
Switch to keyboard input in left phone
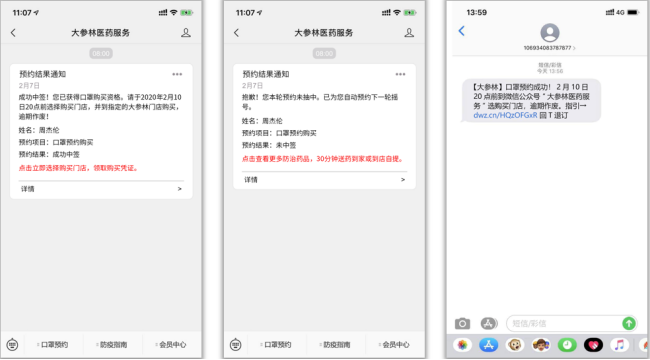(12, 344)
